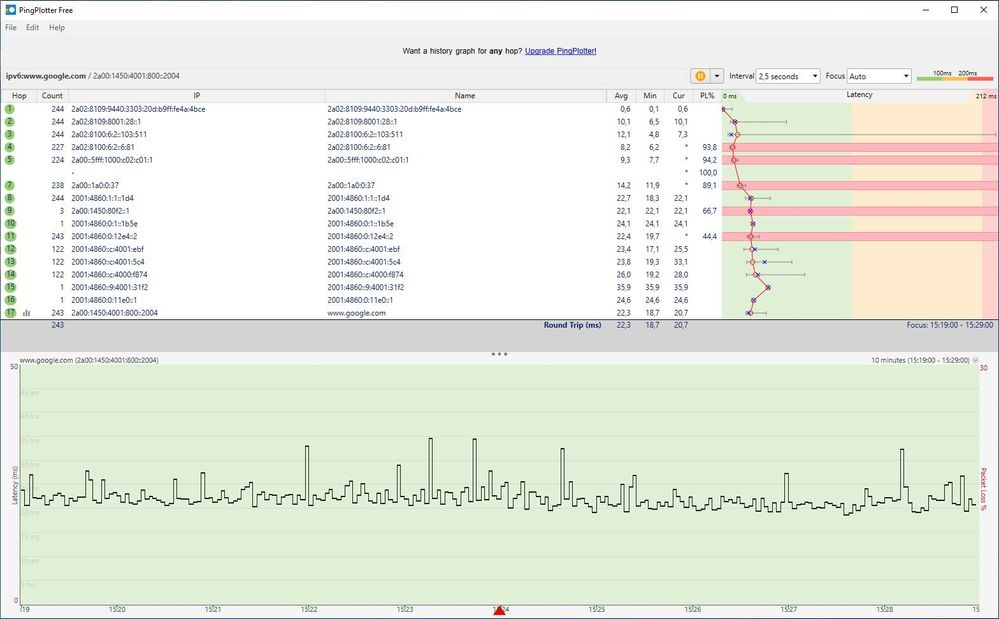Screen dimensions: 999x619
Task: Click the 100ms 200ms latency color scale
Action: pos(954,76)
